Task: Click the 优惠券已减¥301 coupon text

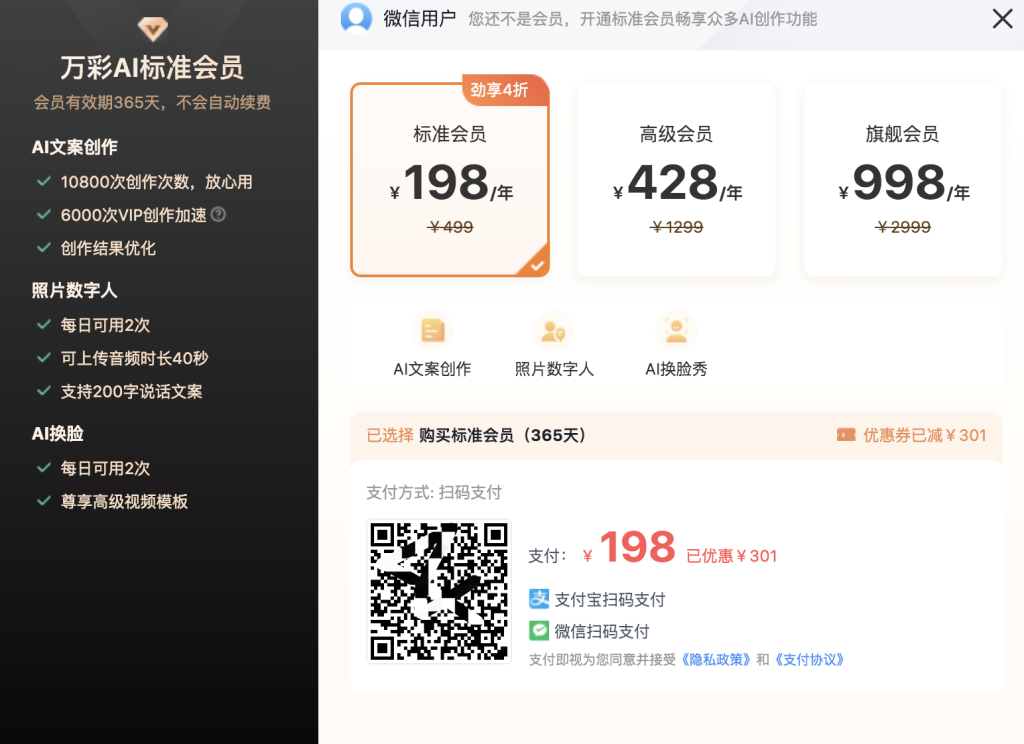Action: pyautogui.click(x=924, y=435)
